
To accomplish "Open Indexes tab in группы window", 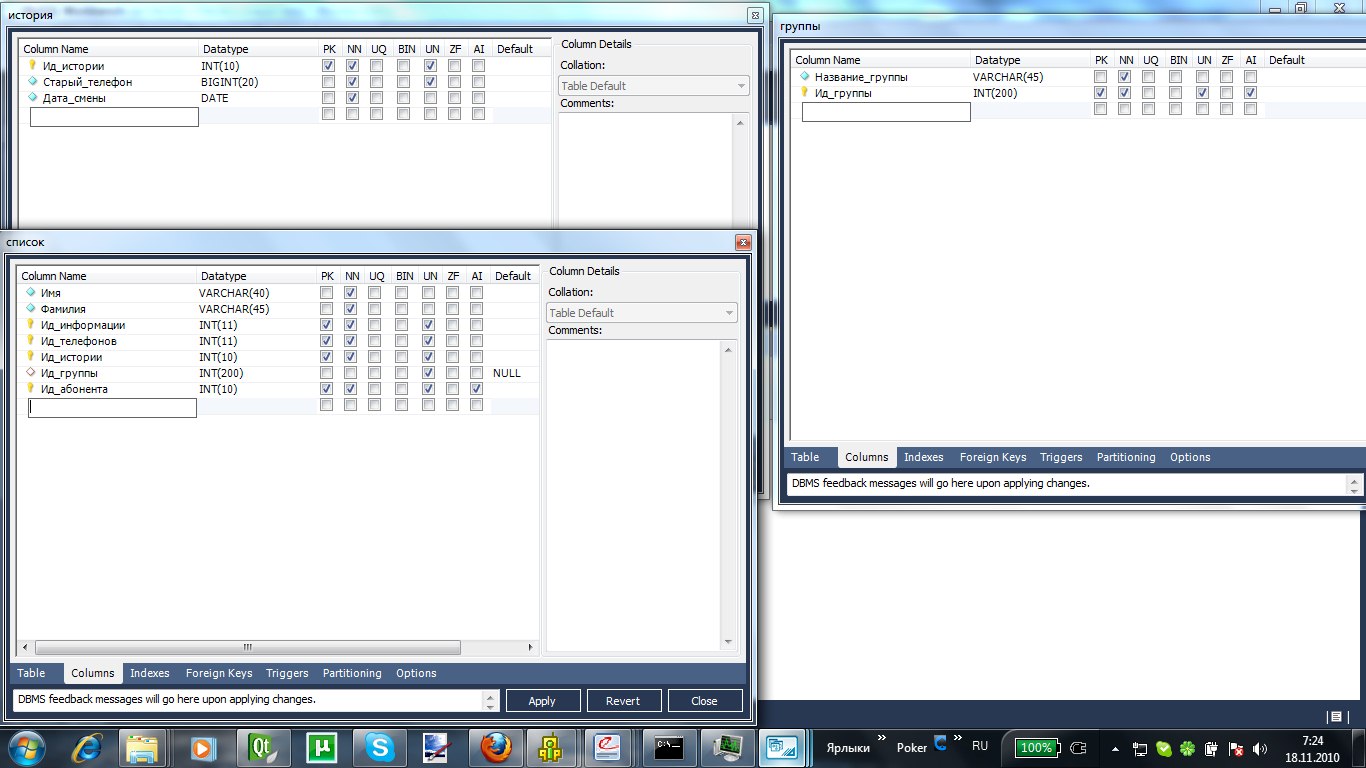I will point(923,457).
